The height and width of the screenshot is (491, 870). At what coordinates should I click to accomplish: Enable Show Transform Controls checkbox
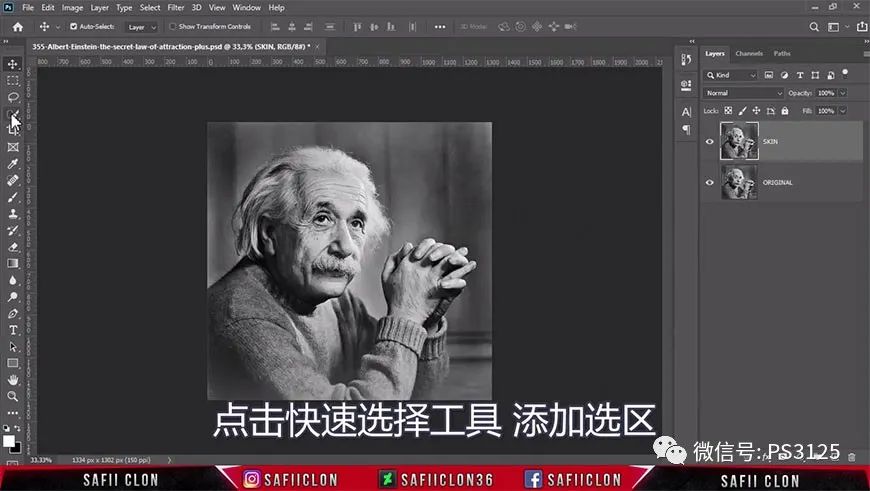(173, 27)
